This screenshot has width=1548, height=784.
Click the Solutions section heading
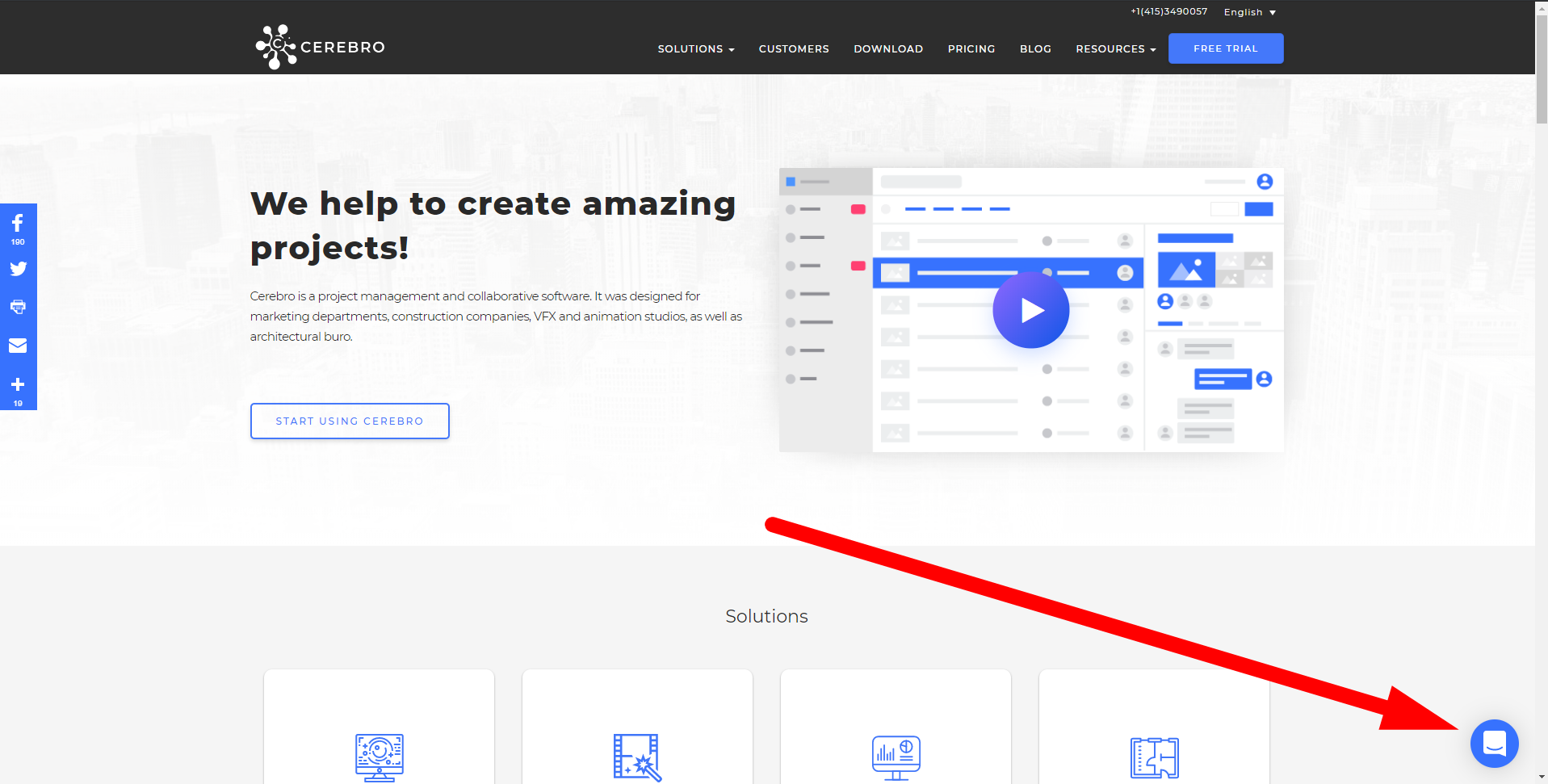[x=766, y=616]
